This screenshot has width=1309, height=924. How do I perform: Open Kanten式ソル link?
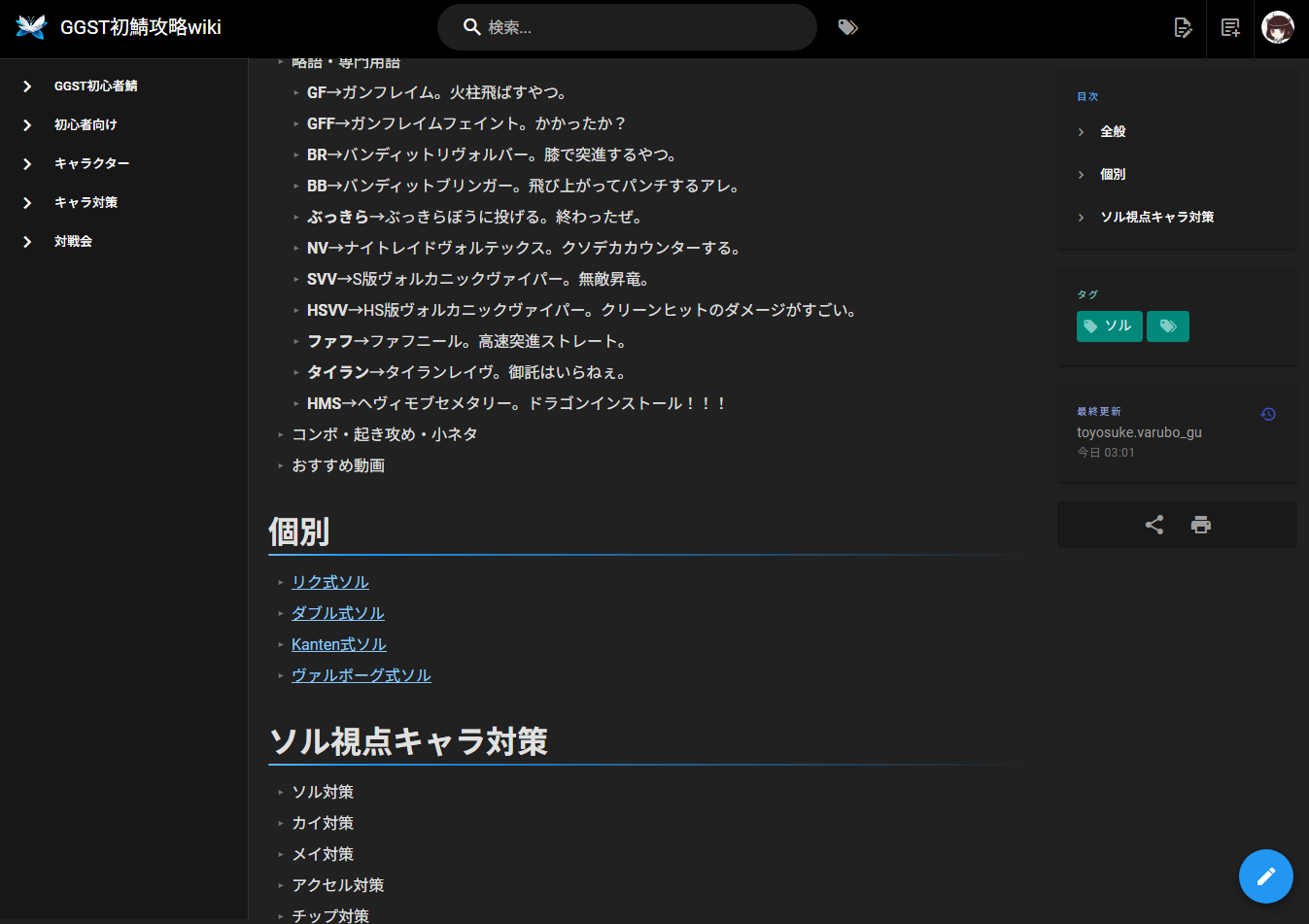coord(339,644)
